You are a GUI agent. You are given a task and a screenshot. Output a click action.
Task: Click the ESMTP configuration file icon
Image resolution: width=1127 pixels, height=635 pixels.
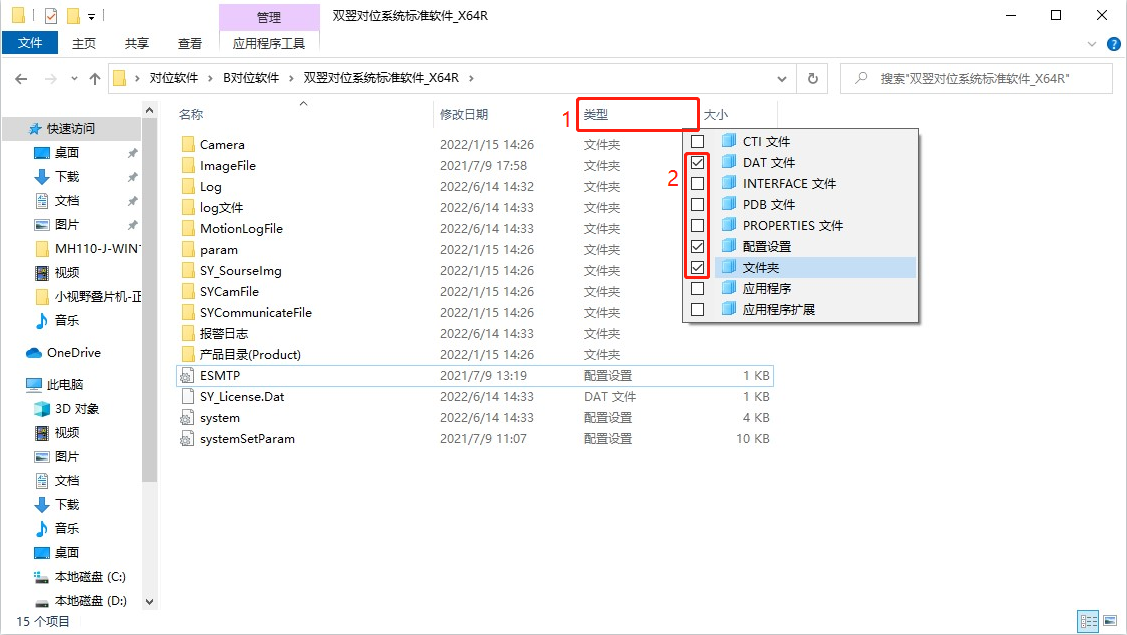pyautogui.click(x=186, y=376)
